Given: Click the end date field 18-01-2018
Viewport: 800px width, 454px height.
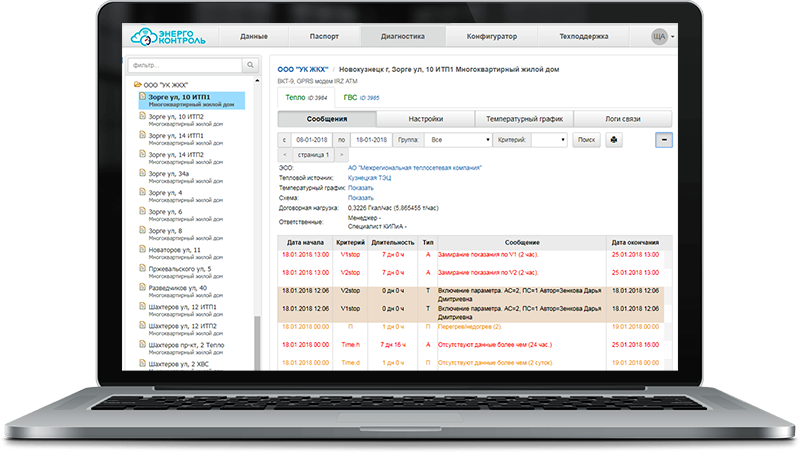Looking at the screenshot, I should click(371, 140).
